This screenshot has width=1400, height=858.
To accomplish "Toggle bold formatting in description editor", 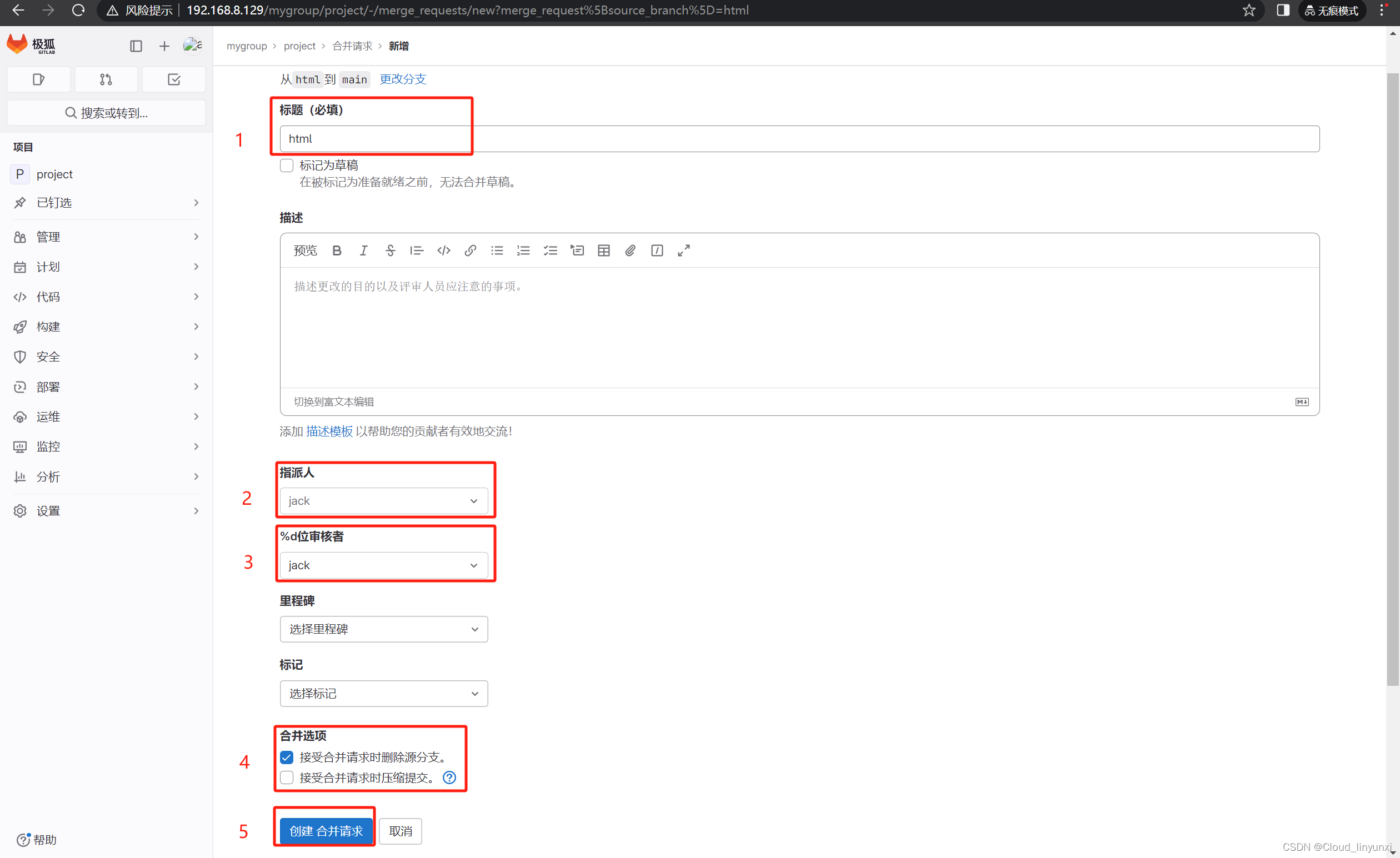I will click(x=337, y=250).
